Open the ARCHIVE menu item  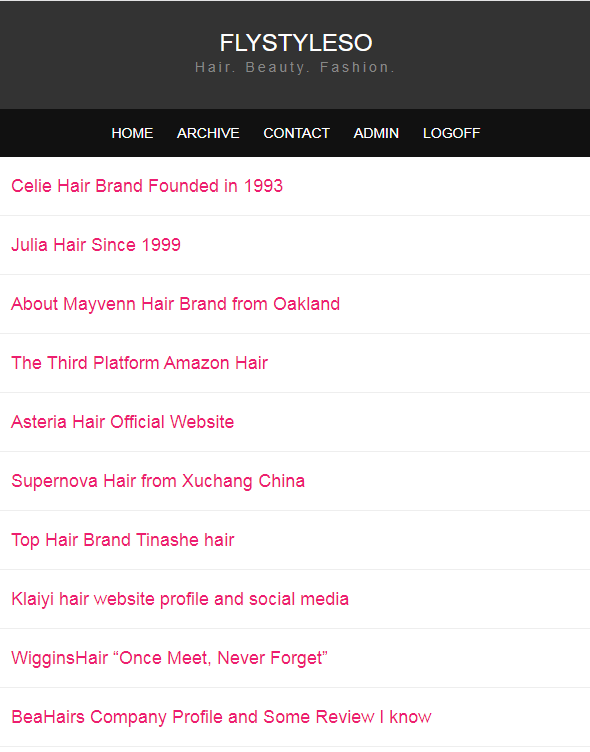[x=208, y=133]
